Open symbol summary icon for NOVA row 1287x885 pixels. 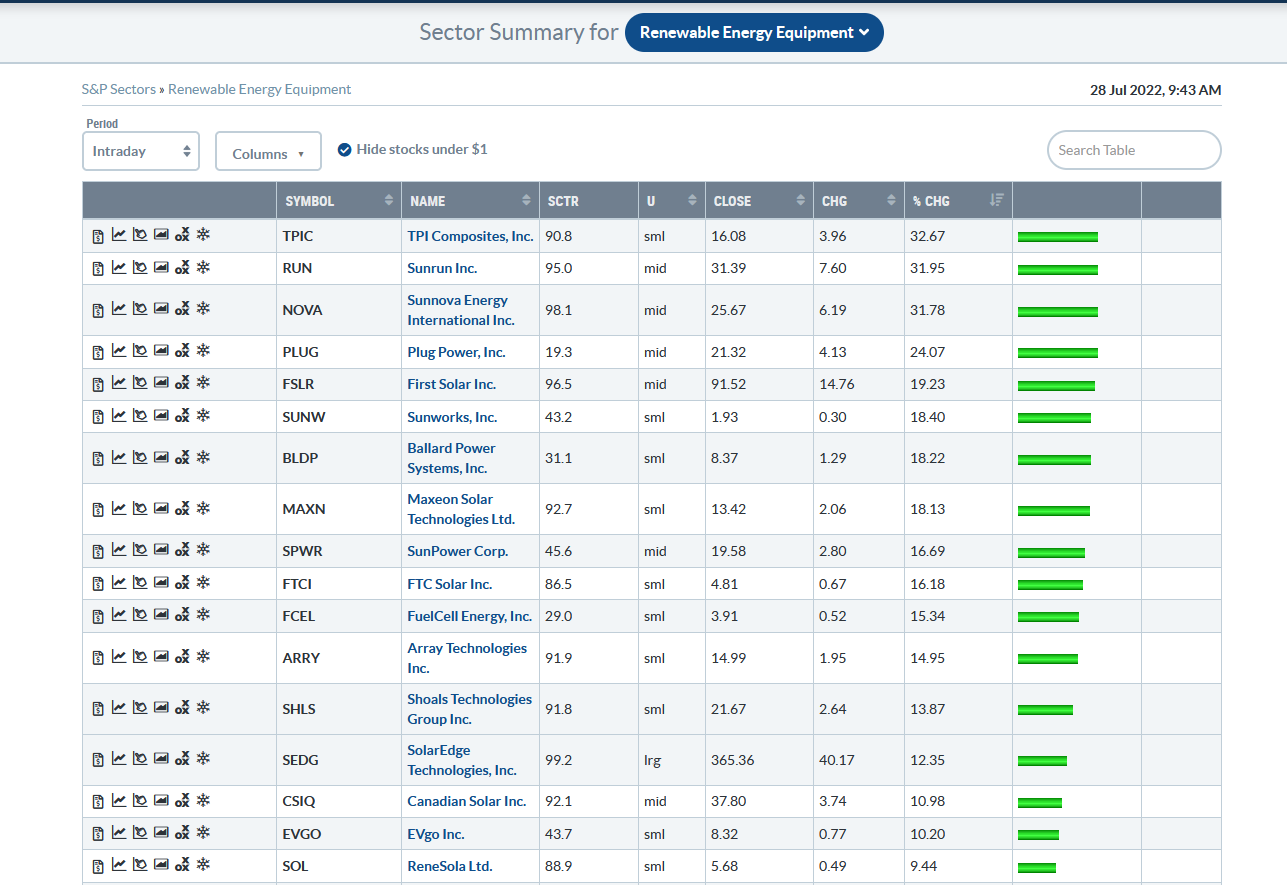click(98, 310)
